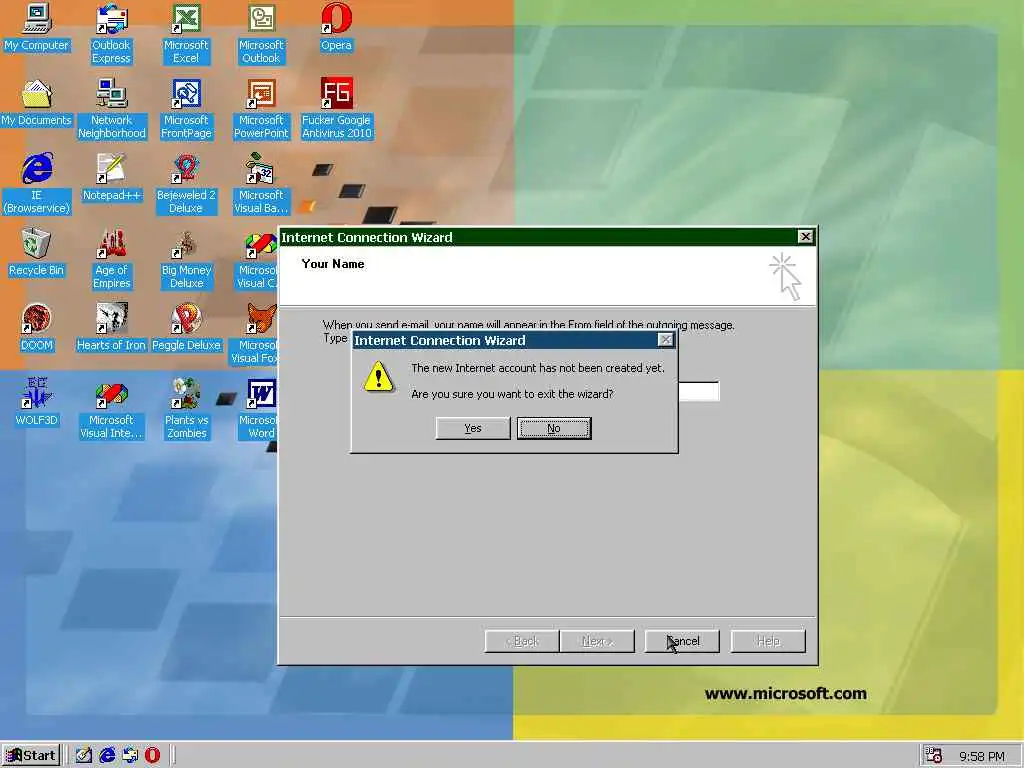Open Microsoft Outlook desktop shortcut
Image resolution: width=1024 pixels, height=768 pixels.
coord(261,33)
